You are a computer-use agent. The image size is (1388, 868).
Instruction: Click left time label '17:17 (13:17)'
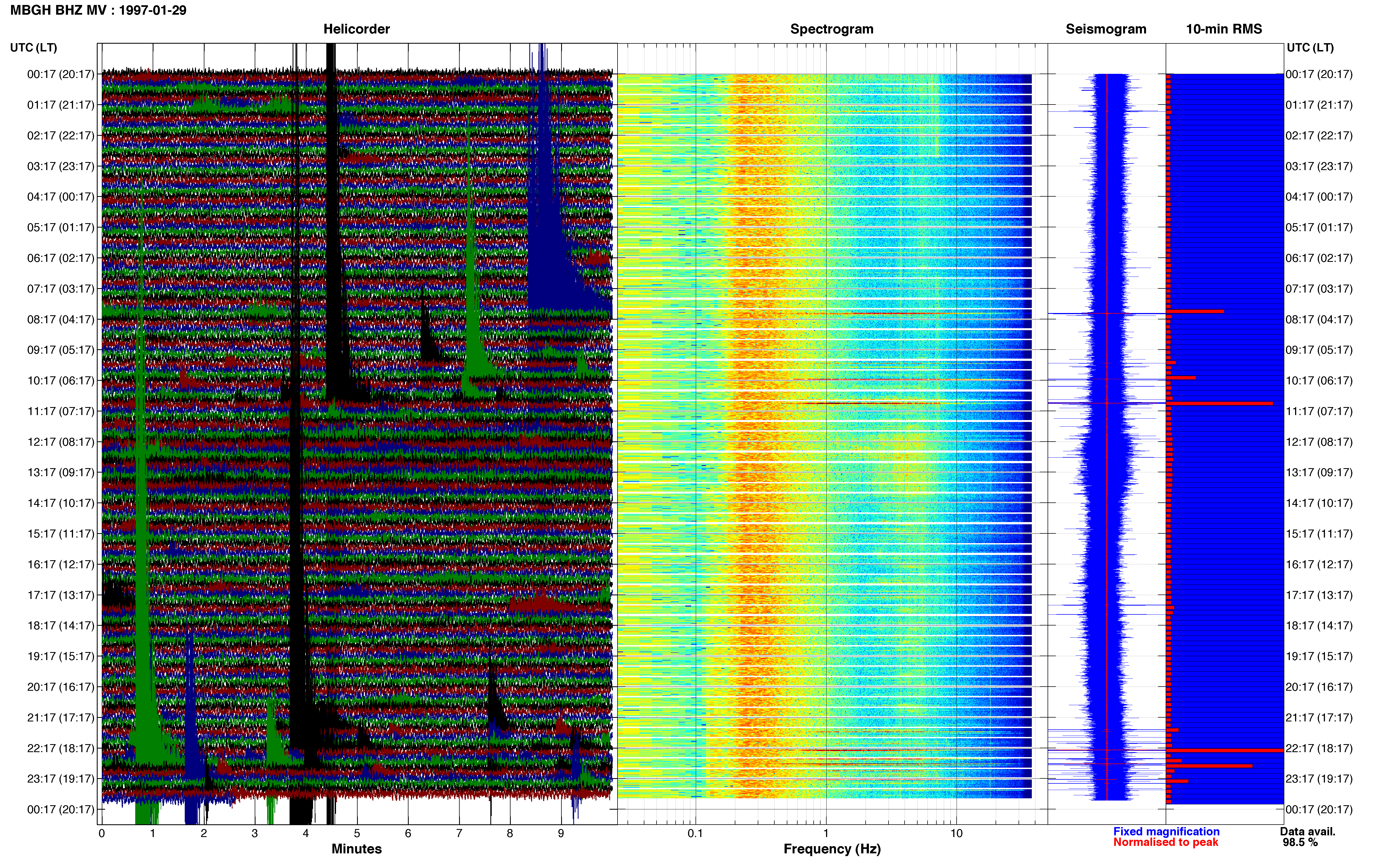click(x=61, y=595)
